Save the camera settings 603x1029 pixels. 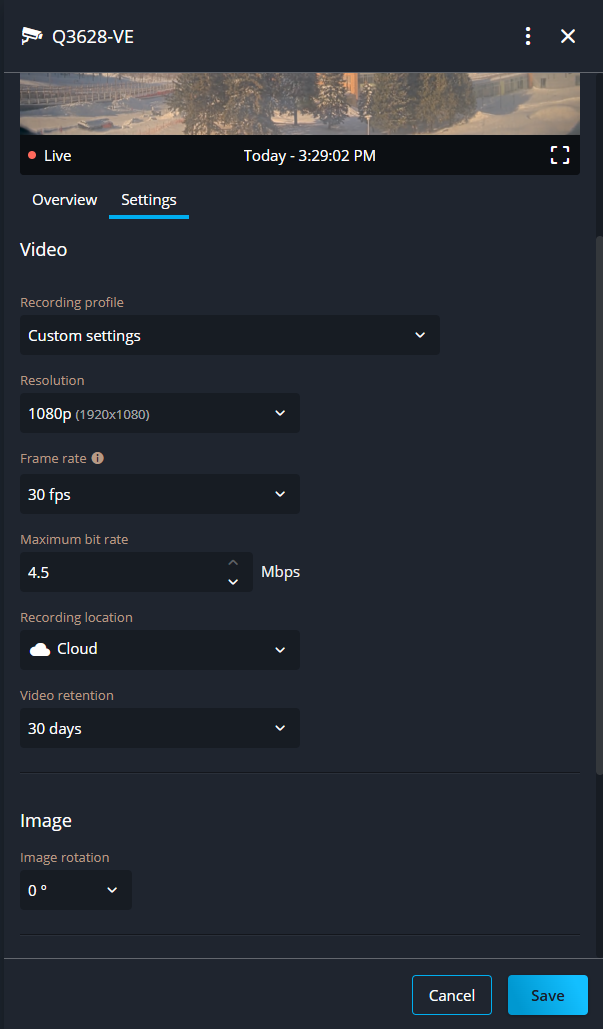coord(547,995)
